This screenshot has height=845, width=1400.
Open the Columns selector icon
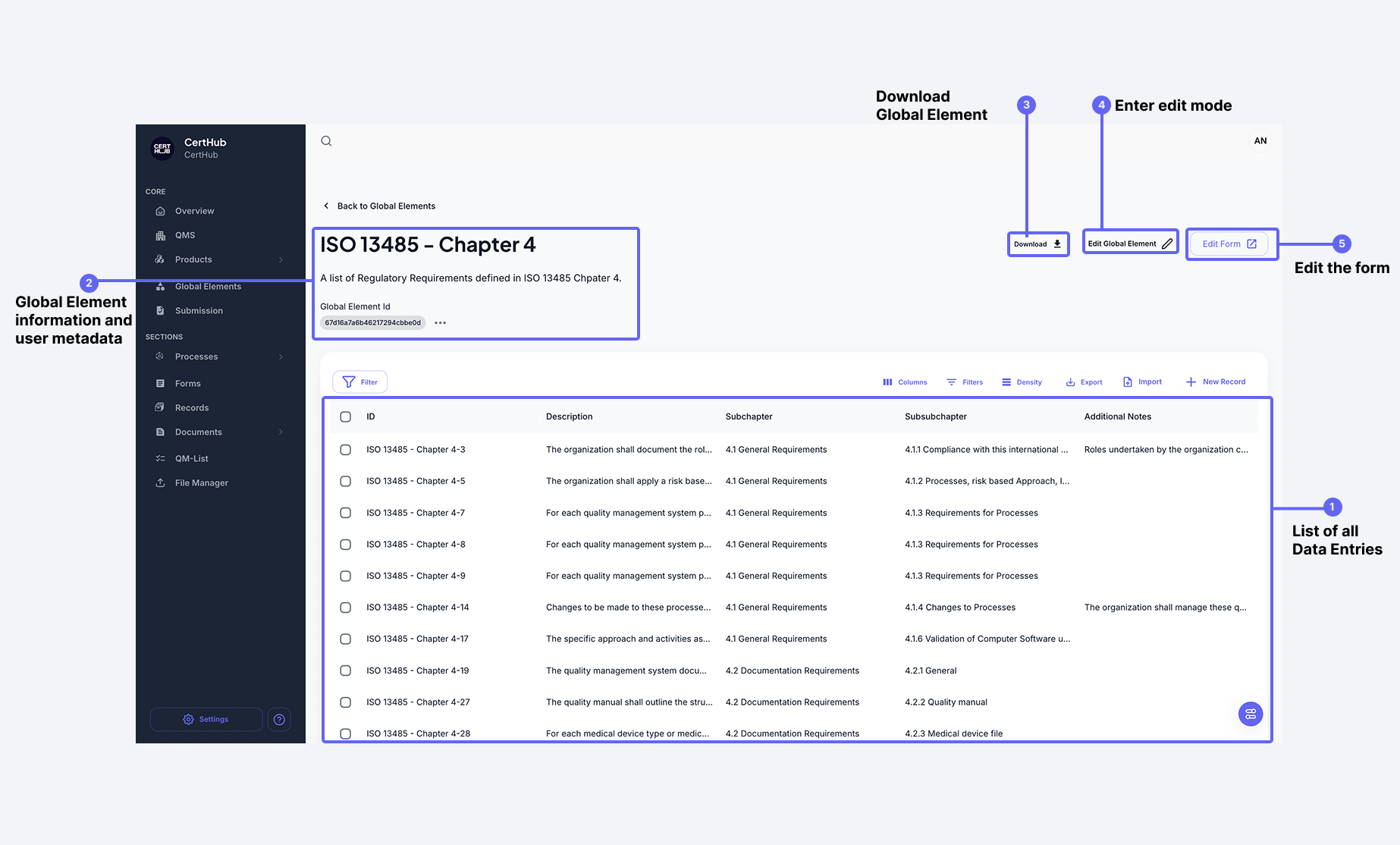[x=887, y=382]
